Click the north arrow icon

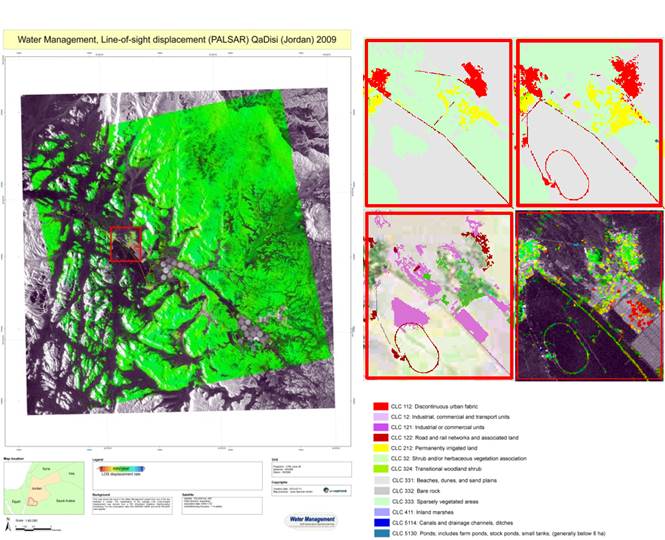(8, 526)
